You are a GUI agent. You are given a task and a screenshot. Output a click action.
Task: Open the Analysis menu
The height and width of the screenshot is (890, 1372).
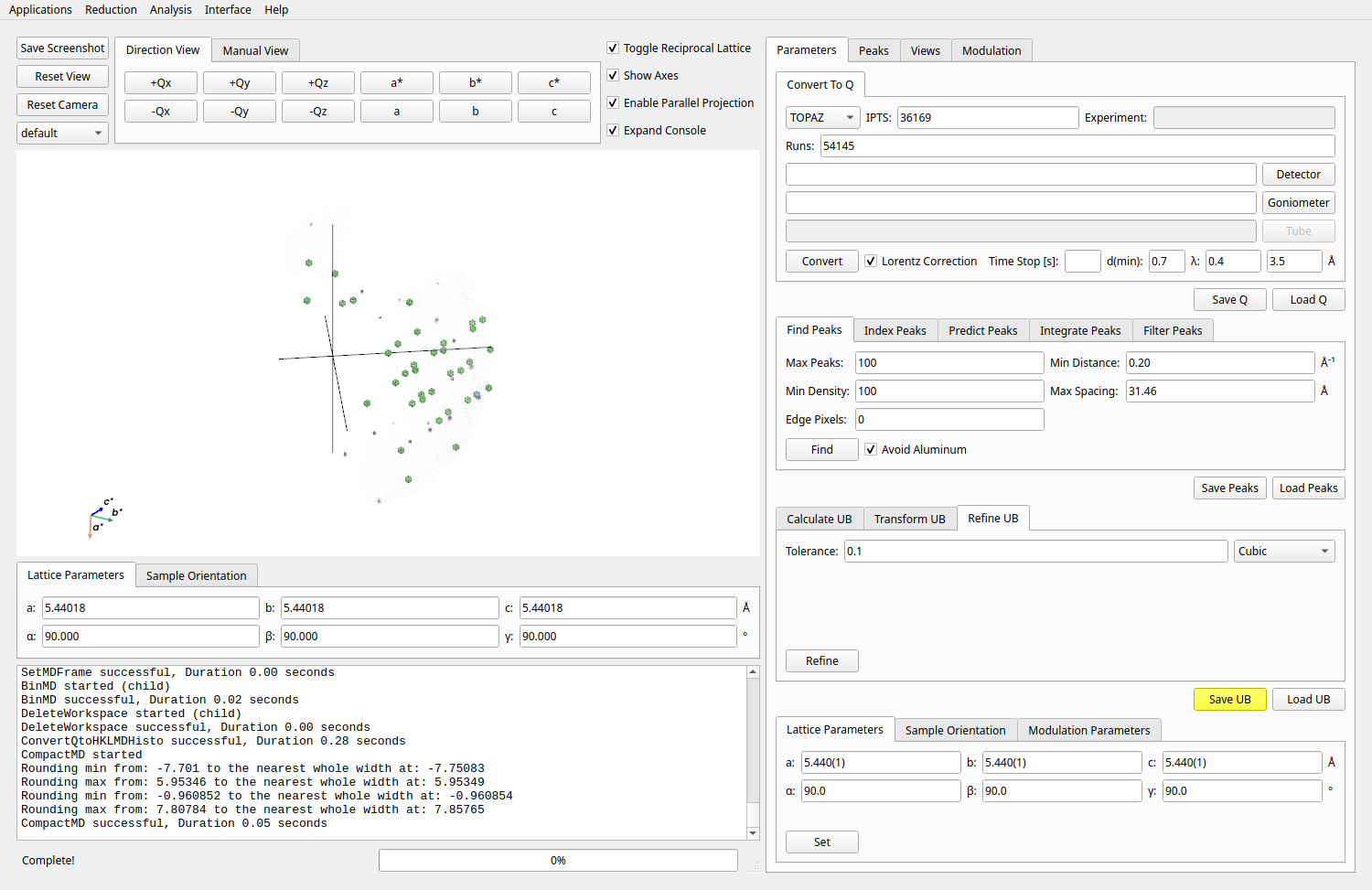click(171, 9)
